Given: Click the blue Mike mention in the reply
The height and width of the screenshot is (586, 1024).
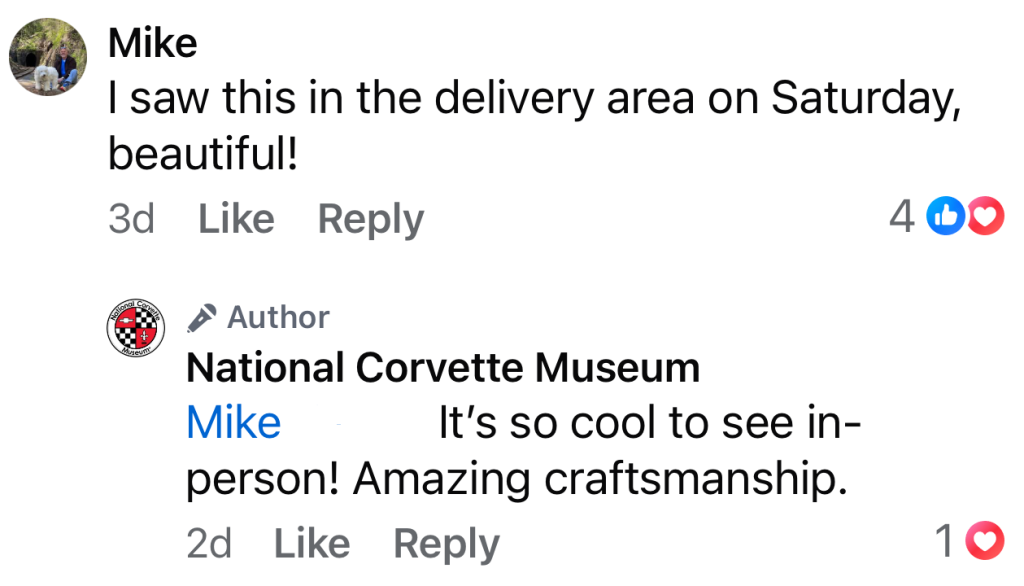Looking at the screenshot, I should tap(233, 423).
